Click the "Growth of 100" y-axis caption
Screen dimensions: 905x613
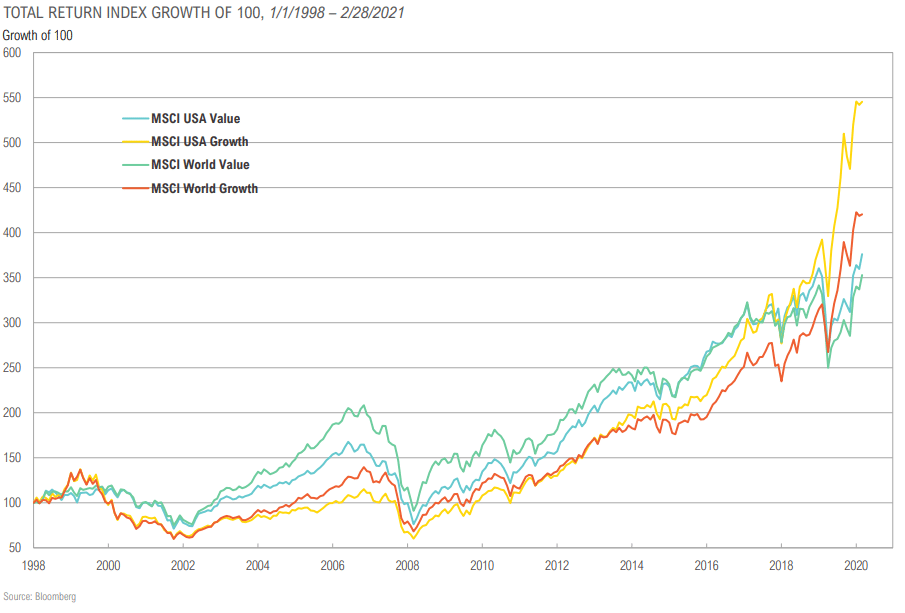(x=38, y=35)
